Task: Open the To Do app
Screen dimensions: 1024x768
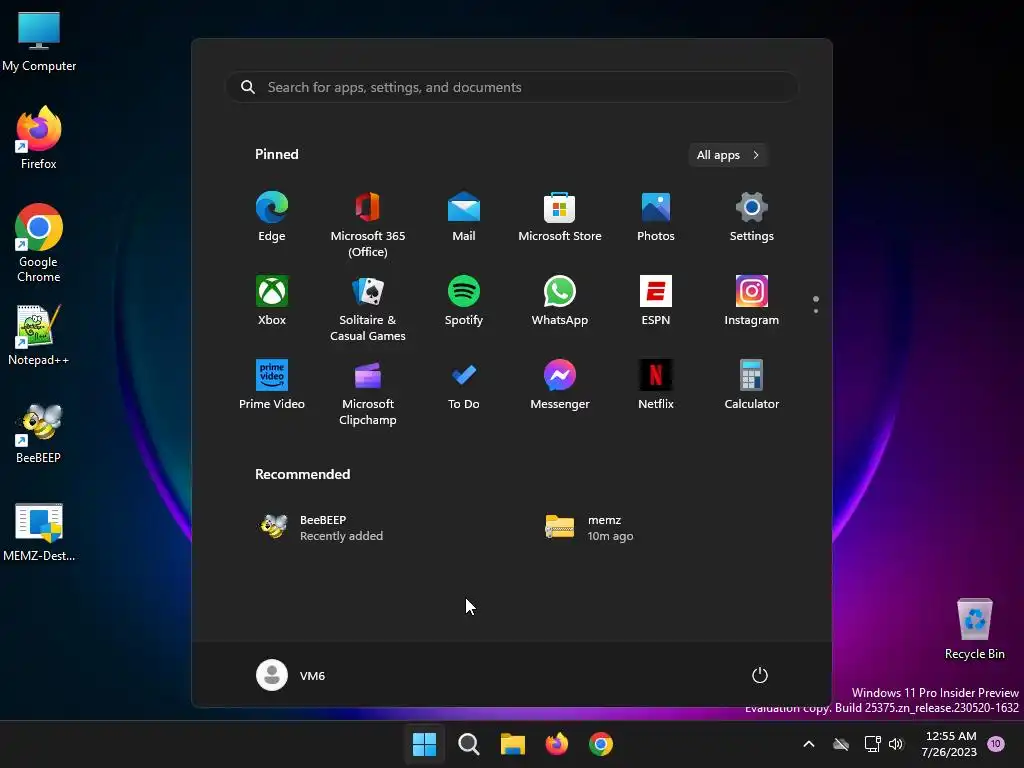Action: click(x=464, y=385)
